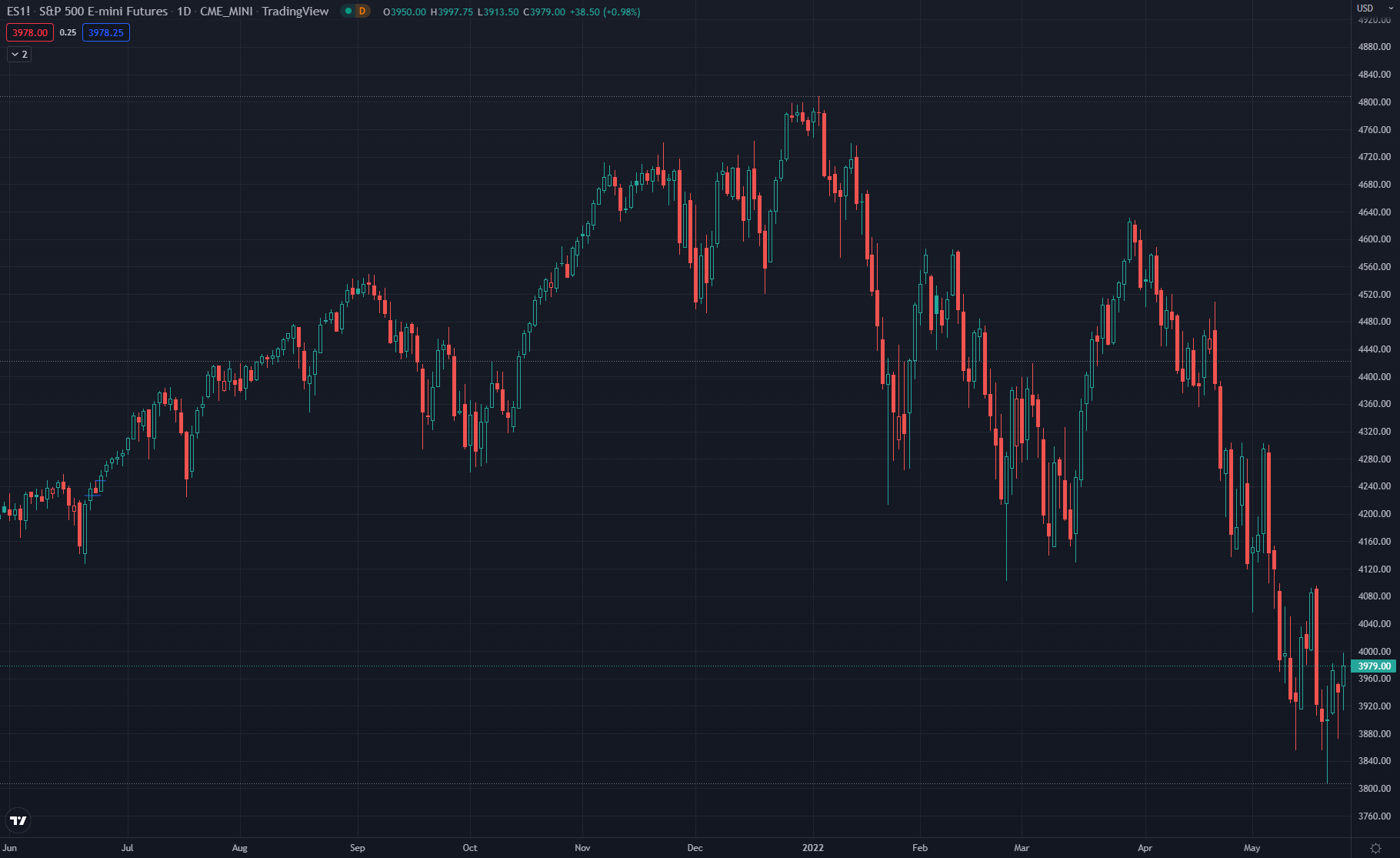This screenshot has height=858, width=1400.
Task: Click the Jul label on time axis
Action: pyautogui.click(x=127, y=848)
